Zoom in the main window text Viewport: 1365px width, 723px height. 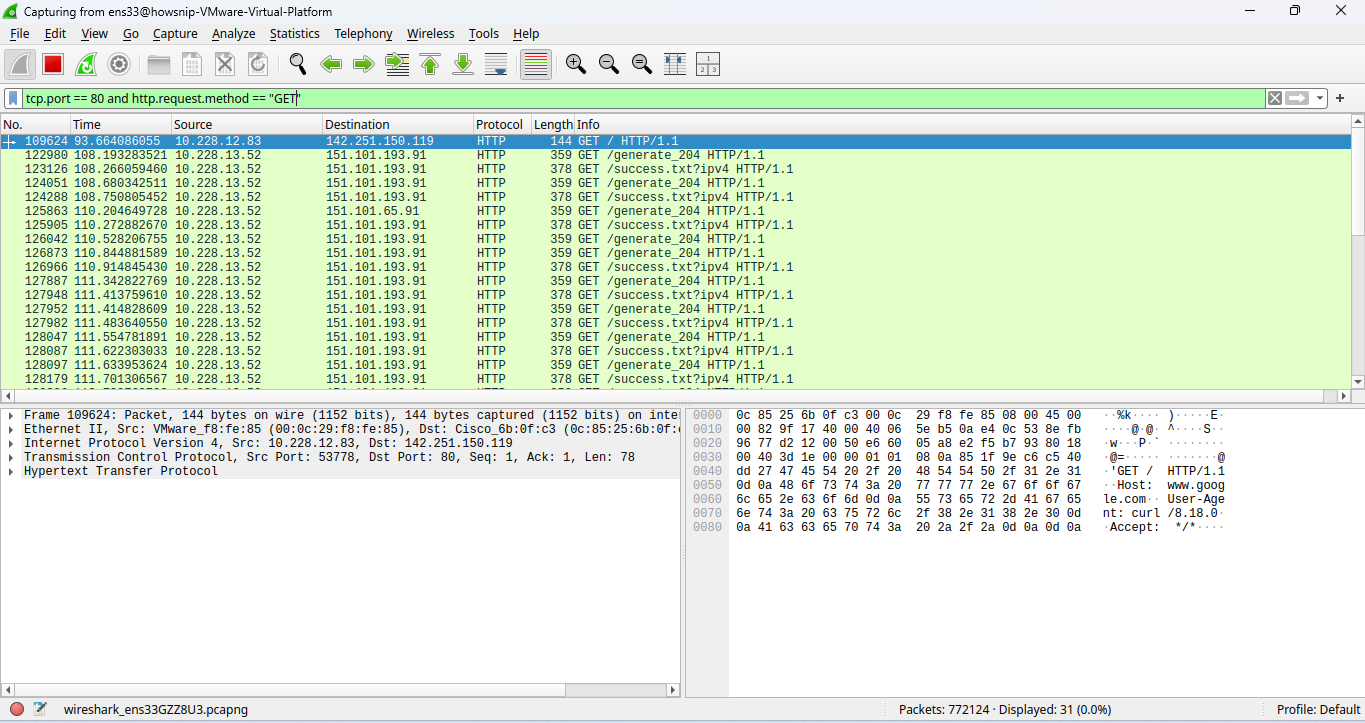tap(575, 65)
